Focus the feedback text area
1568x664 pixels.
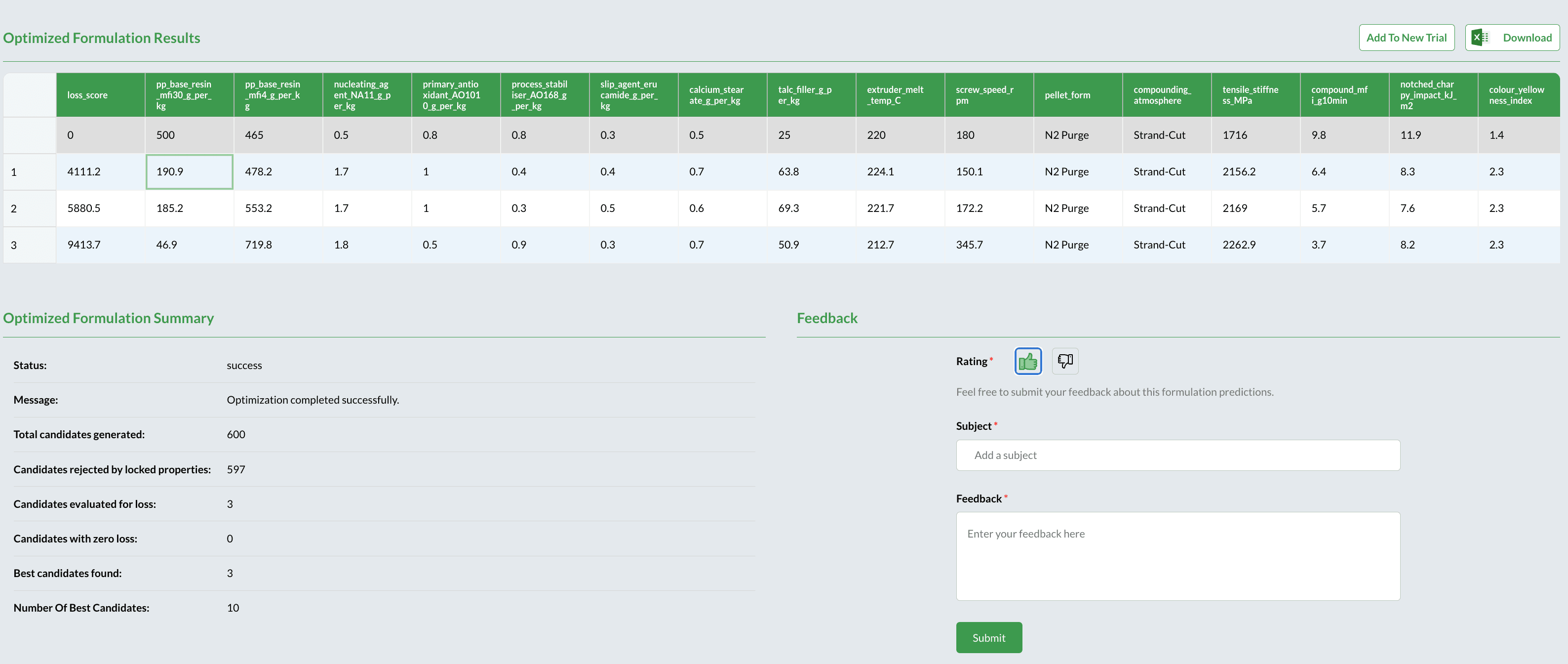click(1177, 556)
